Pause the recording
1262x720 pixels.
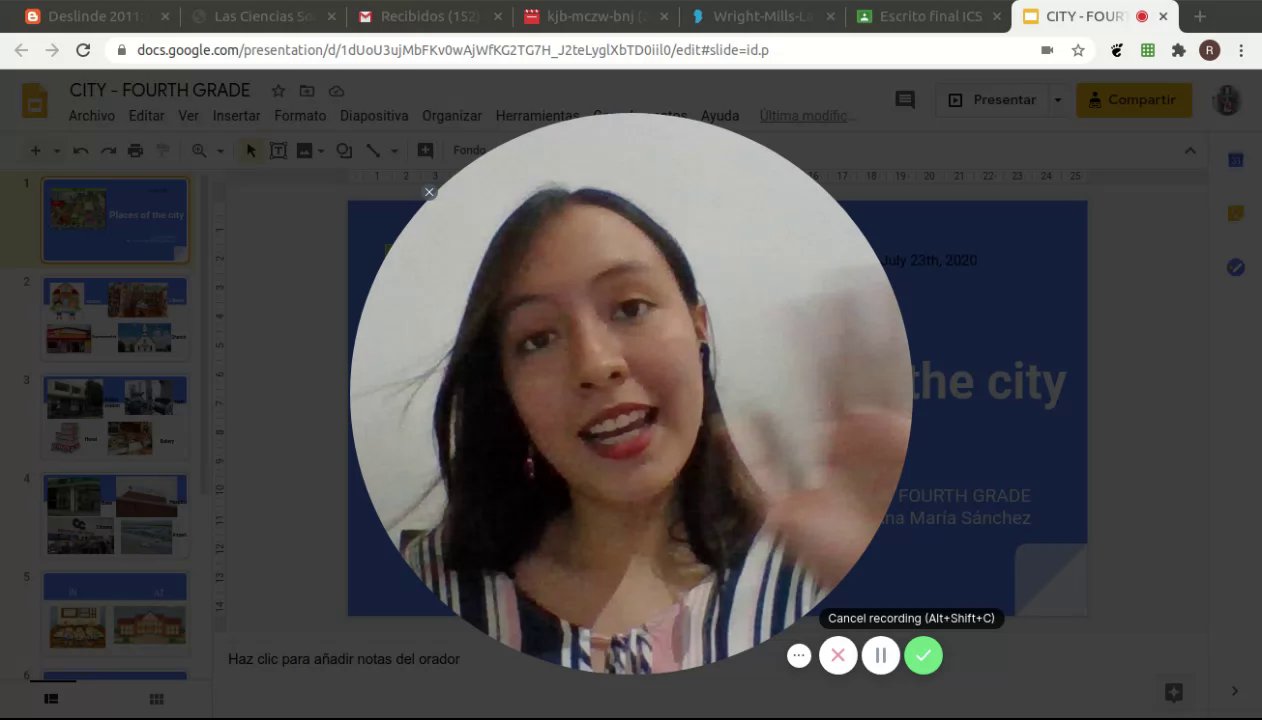tap(881, 655)
